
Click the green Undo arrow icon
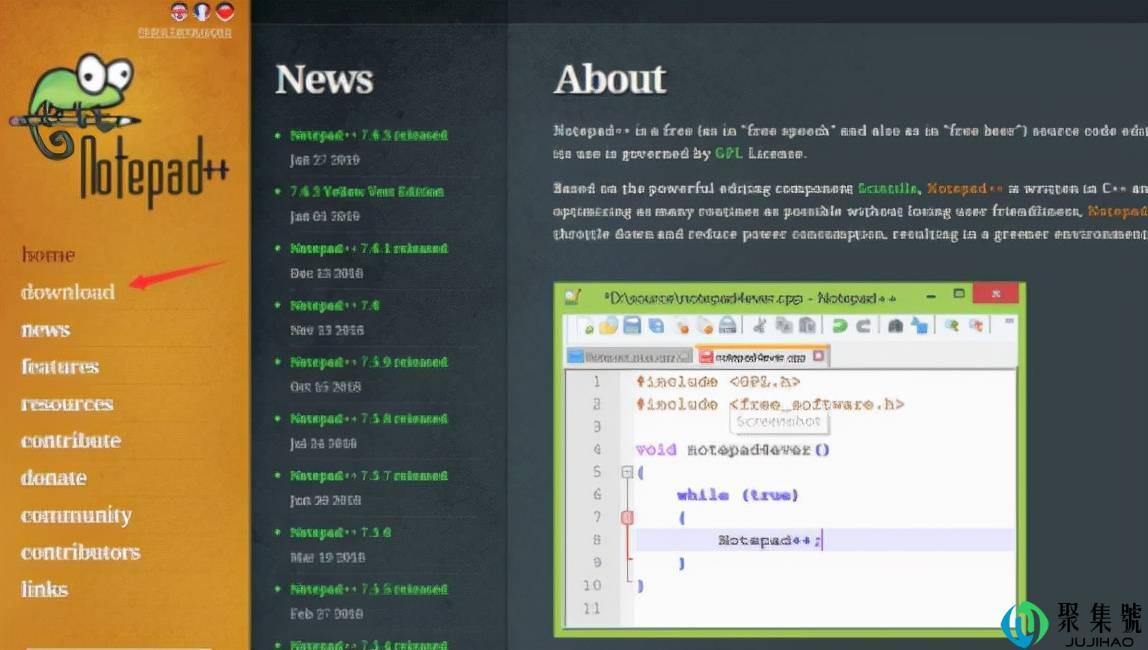[840, 325]
